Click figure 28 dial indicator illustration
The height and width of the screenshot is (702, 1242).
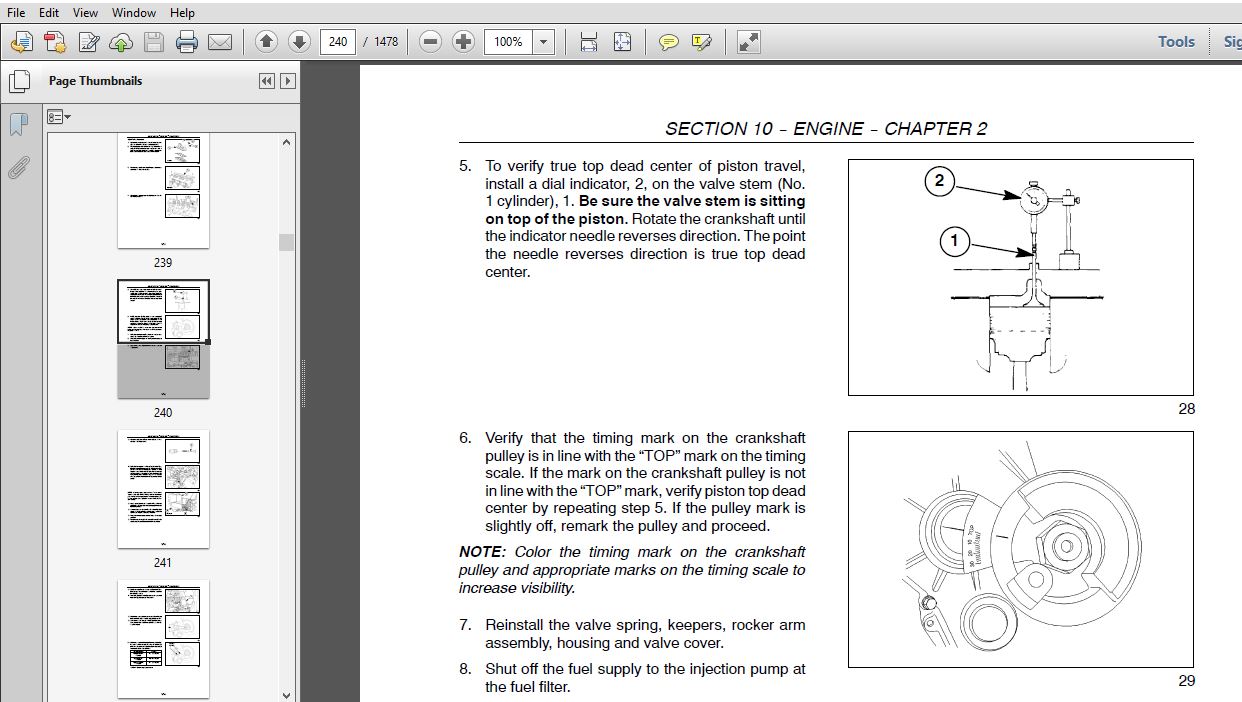point(1021,277)
